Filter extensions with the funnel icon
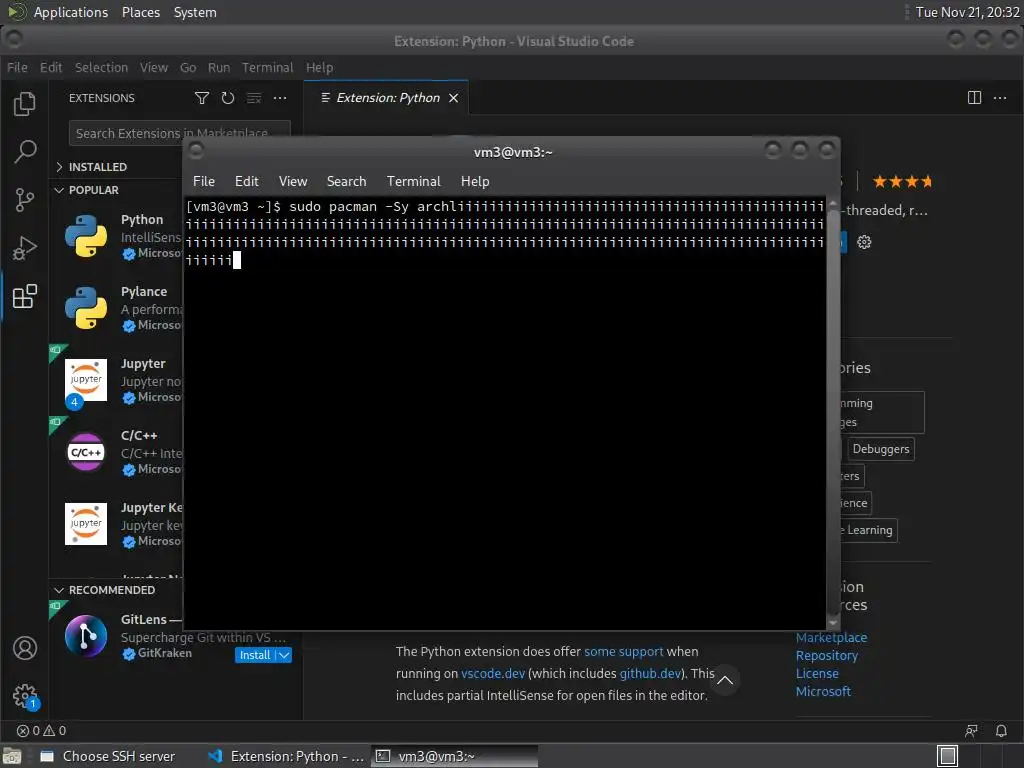 [202, 98]
